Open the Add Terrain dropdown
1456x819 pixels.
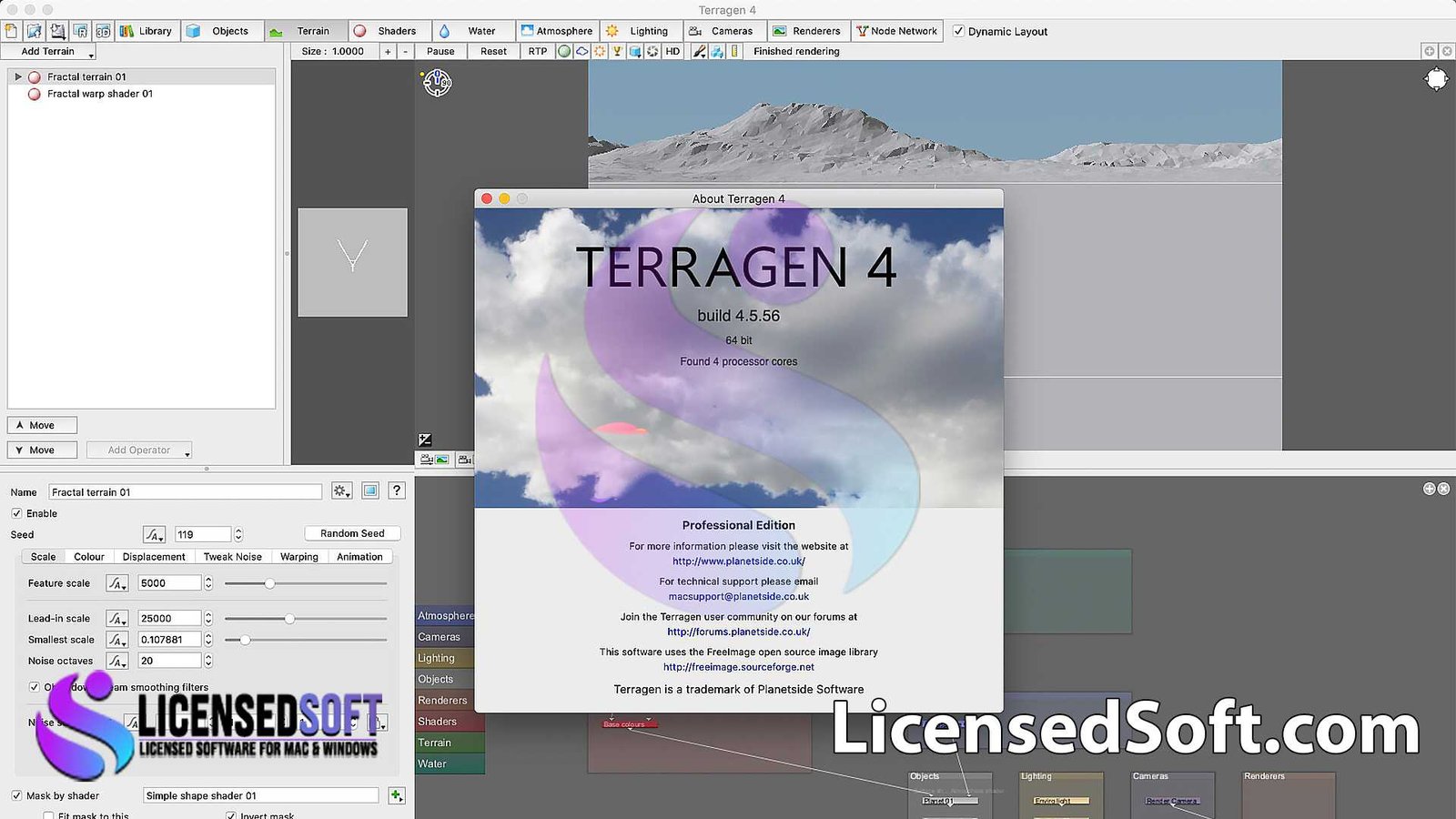point(48,52)
